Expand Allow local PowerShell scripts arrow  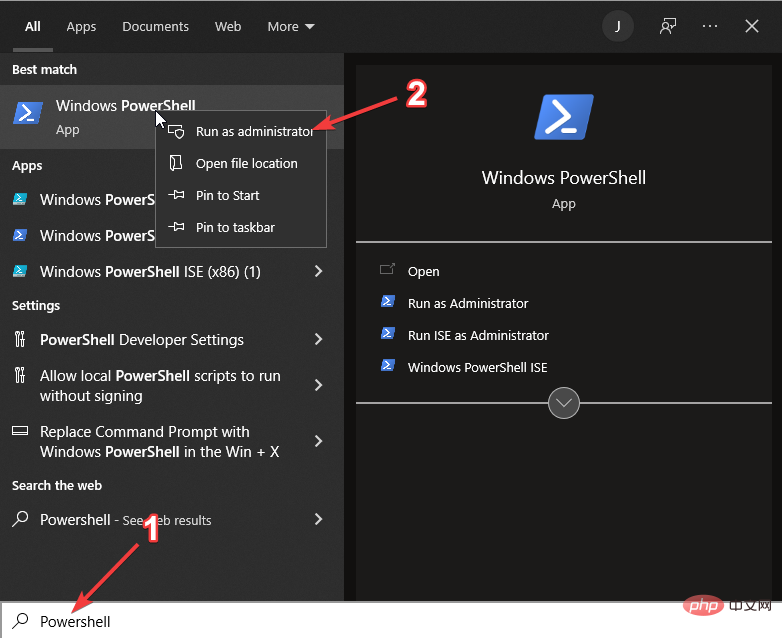(318, 385)
